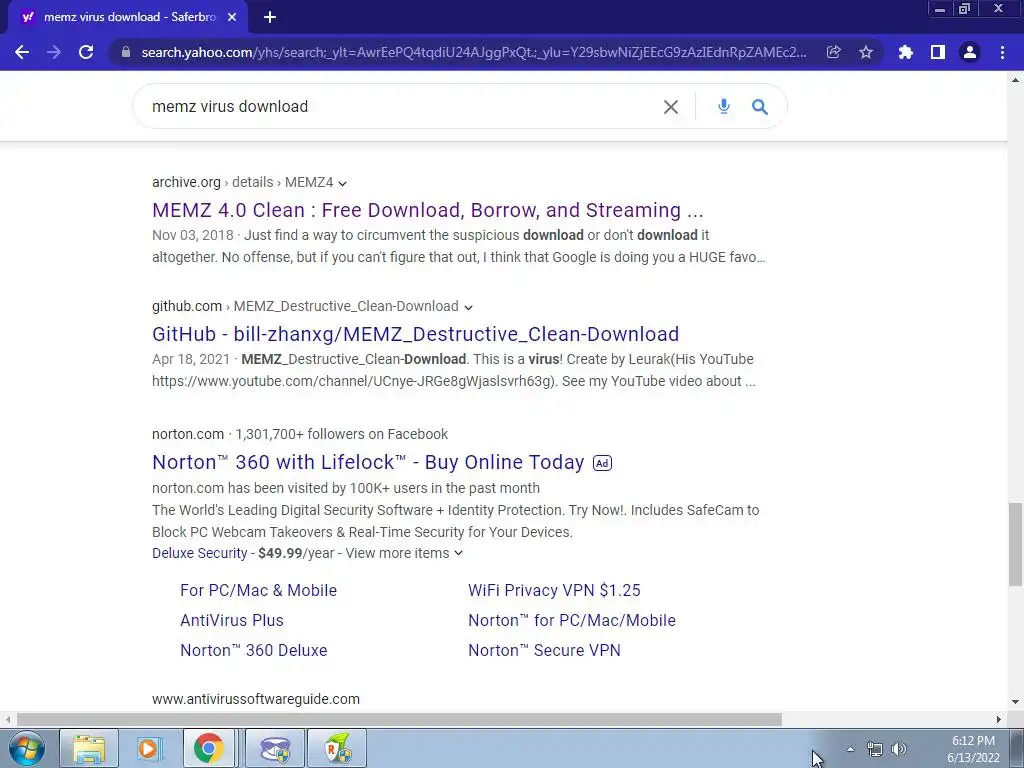Image resolution: width=1024 pixels, height=768 pixels.
Task: Open Norton 360 Deluxe link
Action: point(253,650)
